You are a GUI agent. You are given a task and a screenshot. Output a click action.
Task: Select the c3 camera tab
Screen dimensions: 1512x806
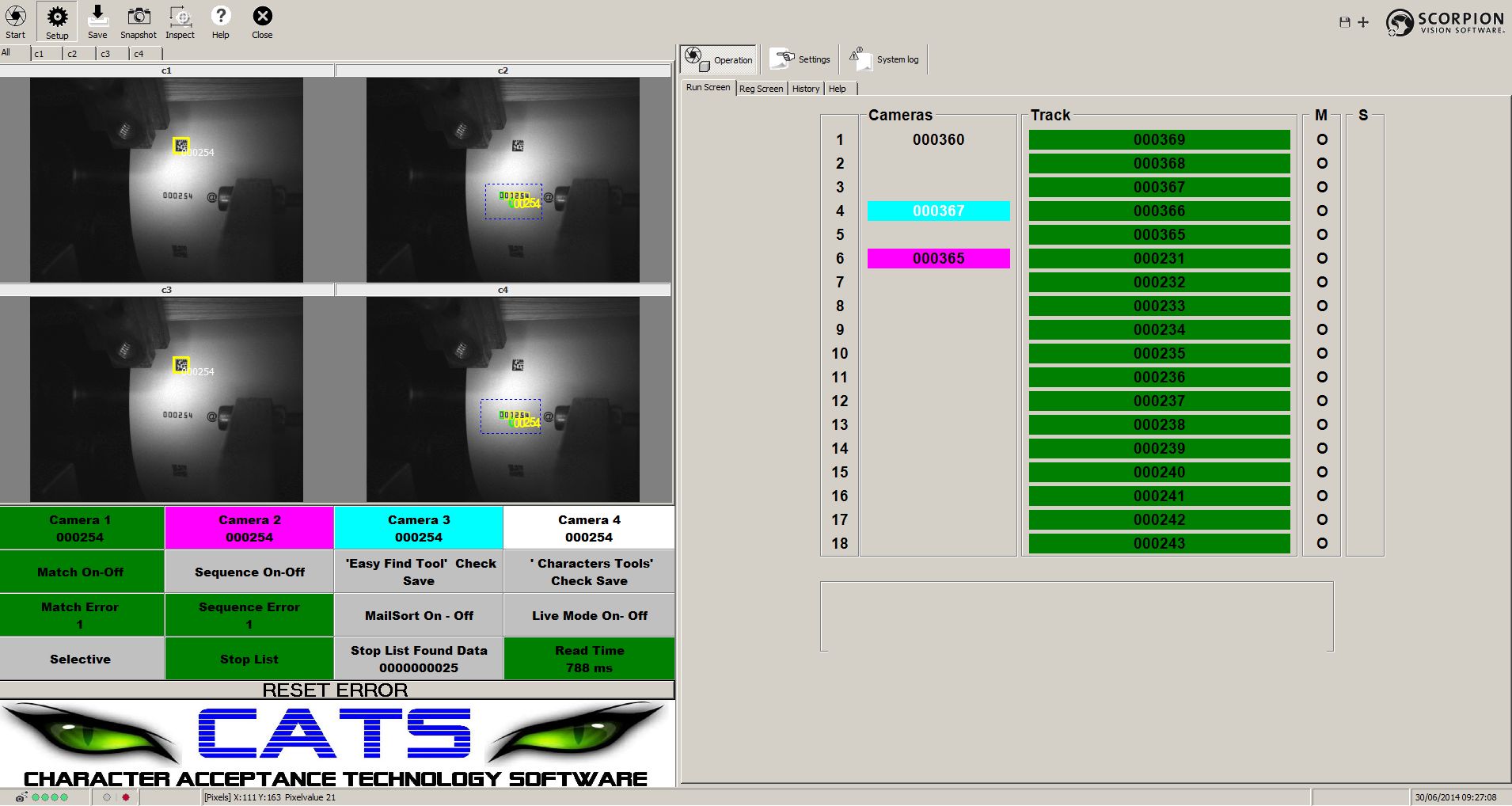[112, 54]
